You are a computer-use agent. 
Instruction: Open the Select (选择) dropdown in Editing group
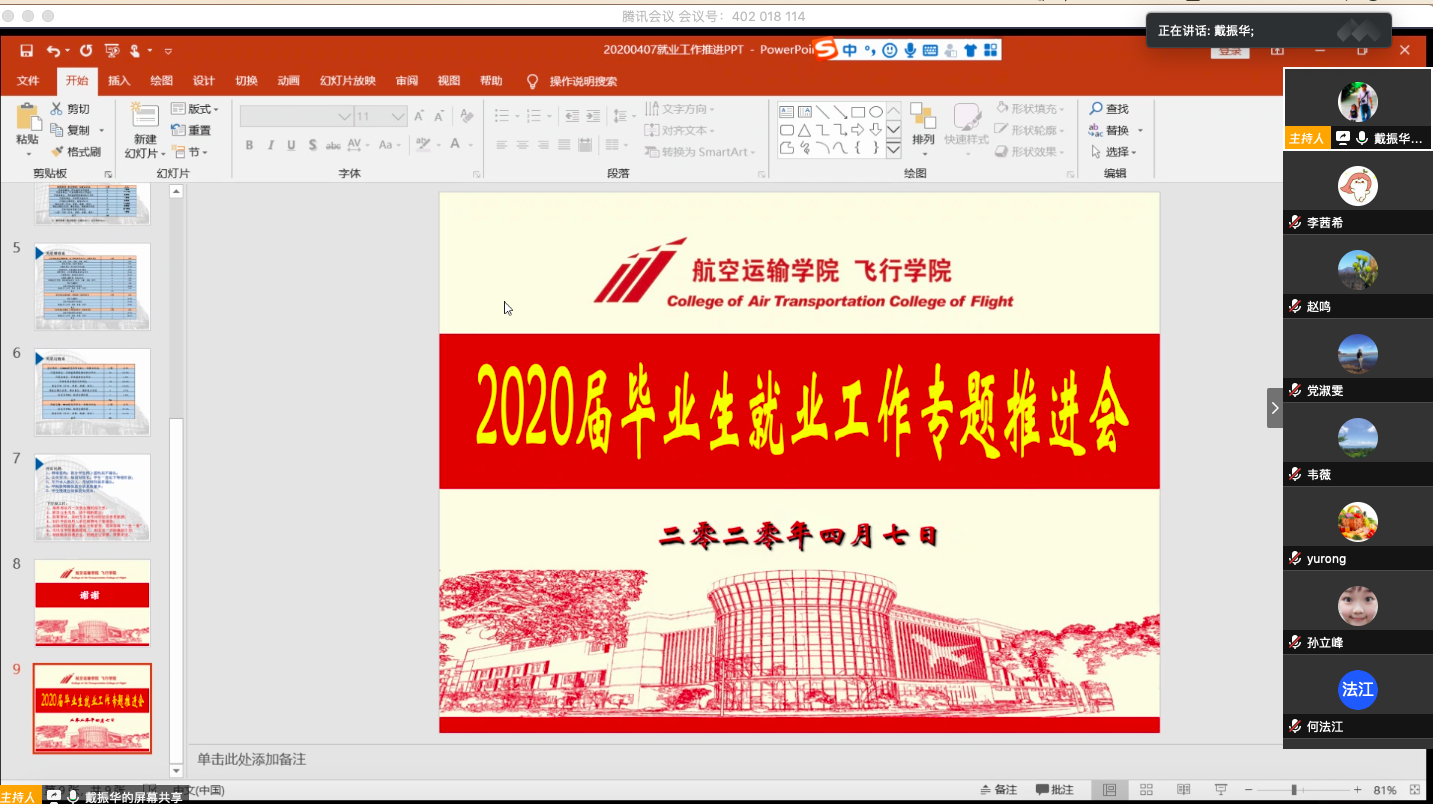tap(1115, 152)
